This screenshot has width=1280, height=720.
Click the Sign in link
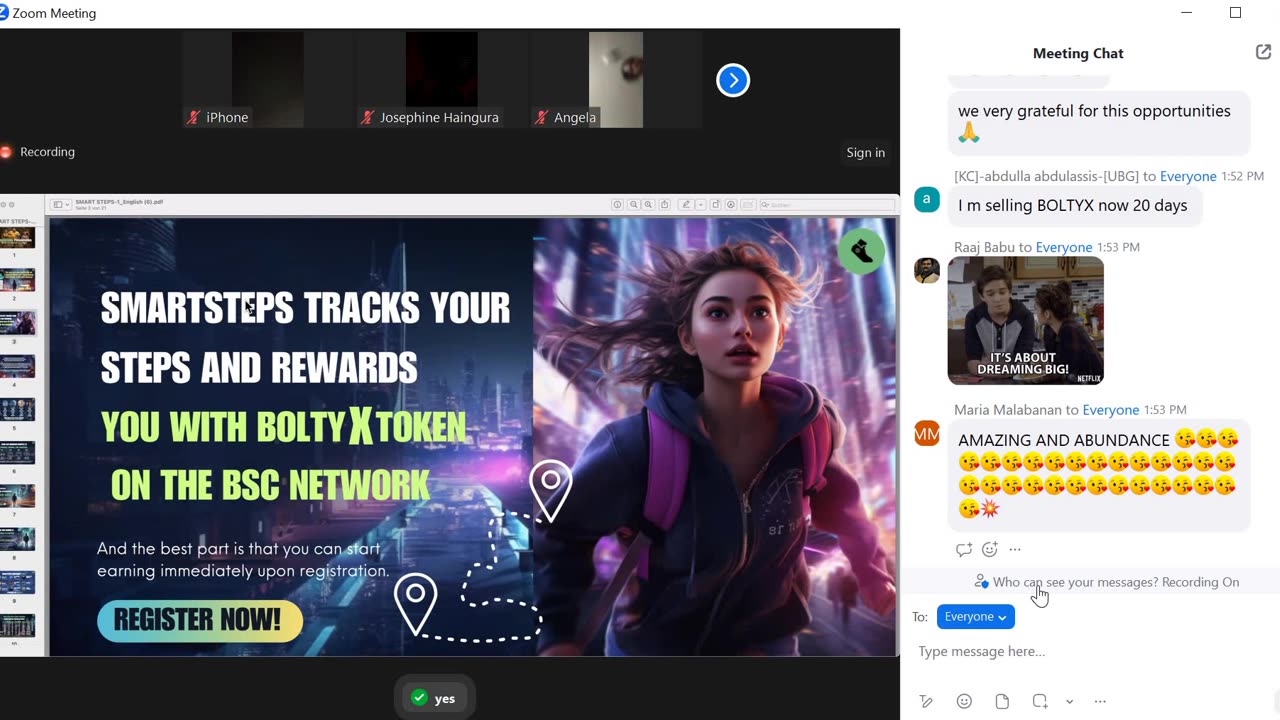pos(865,152)
